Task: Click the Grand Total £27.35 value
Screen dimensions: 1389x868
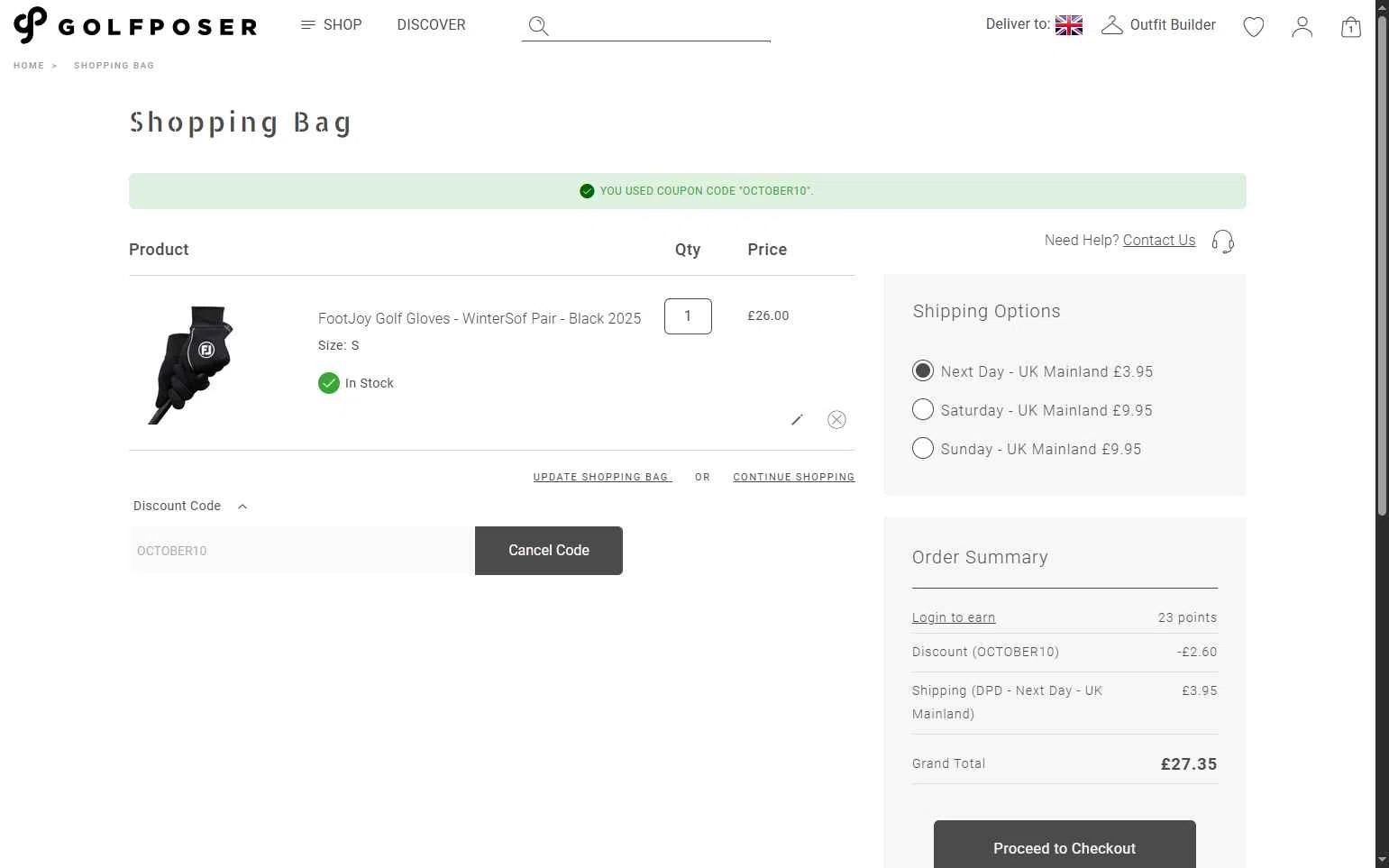Action: coord(1189,764)
